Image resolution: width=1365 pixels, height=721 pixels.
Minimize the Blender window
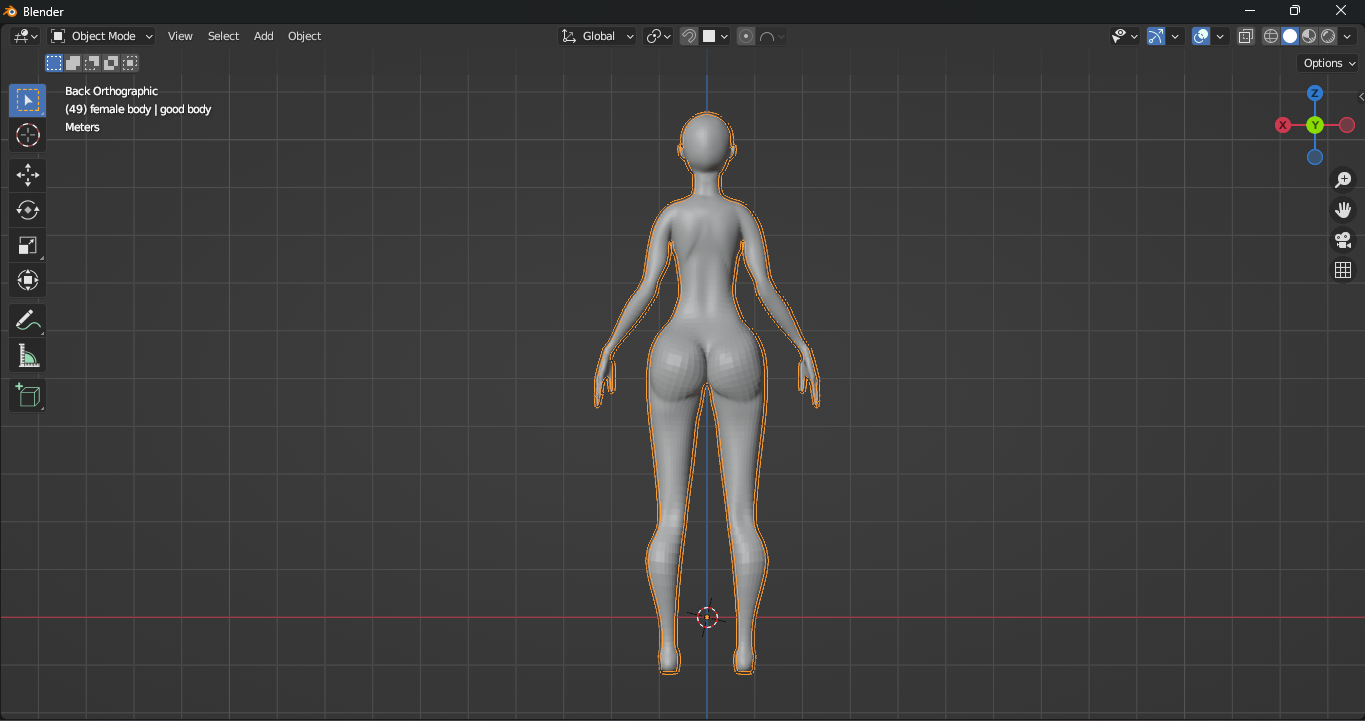click(1248, 11)
